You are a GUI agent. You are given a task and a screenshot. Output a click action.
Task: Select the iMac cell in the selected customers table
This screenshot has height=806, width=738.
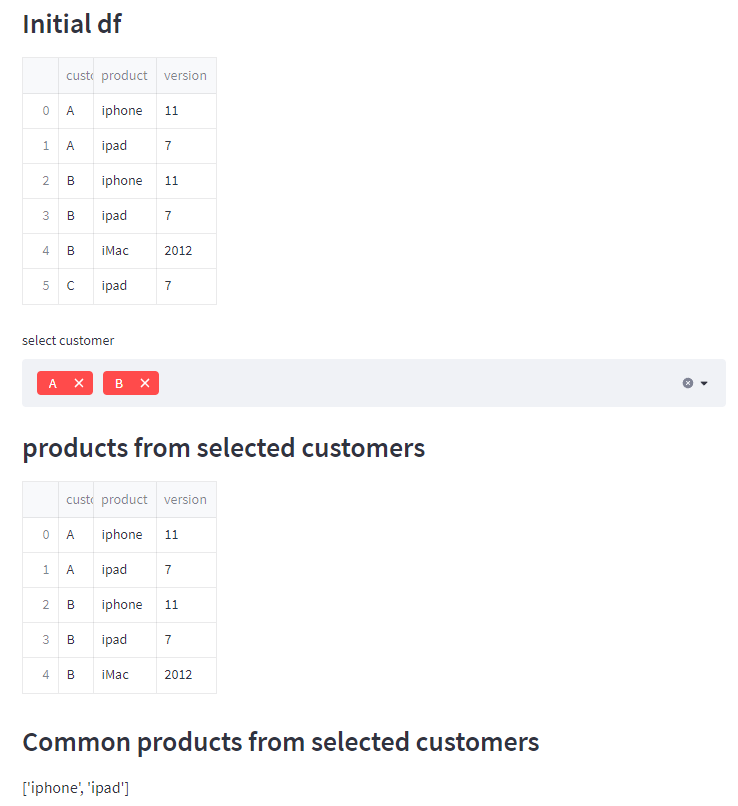[115, 674]
